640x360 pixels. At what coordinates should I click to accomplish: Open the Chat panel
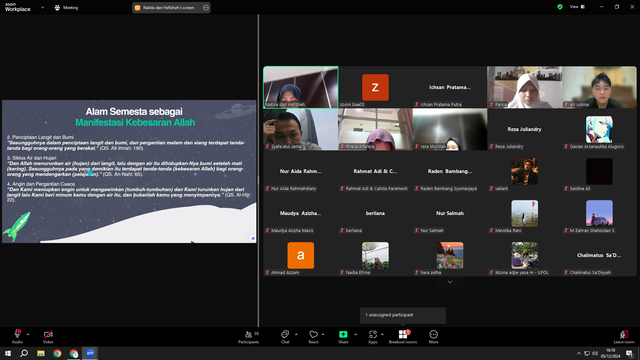click(285, 336)
